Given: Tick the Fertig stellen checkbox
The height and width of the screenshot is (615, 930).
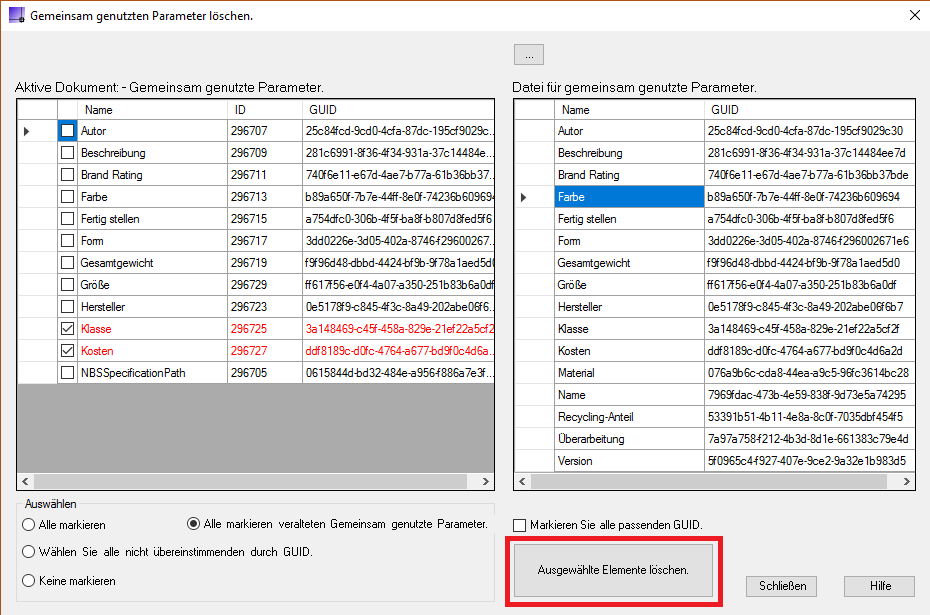Looking at the screenshot, I should point(68,219).
